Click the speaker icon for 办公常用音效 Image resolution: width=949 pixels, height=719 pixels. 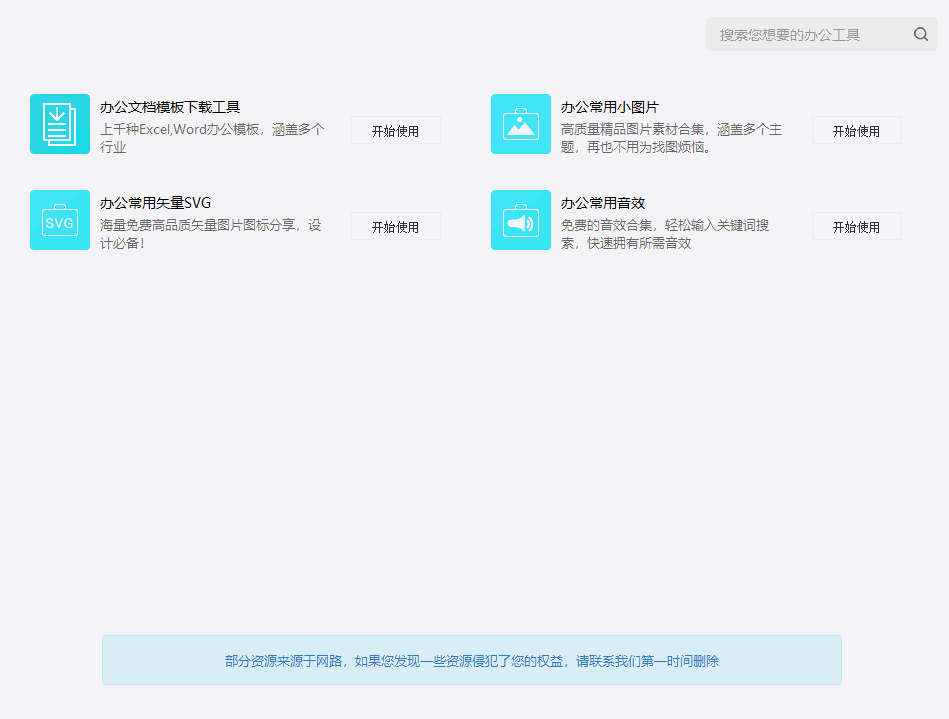coord(521,219)
